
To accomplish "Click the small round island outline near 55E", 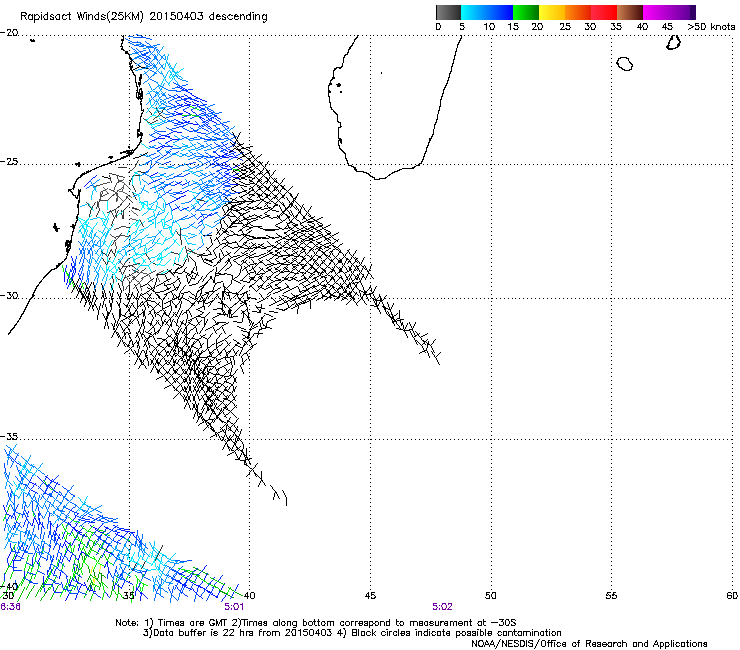I will tap(625, 64).
